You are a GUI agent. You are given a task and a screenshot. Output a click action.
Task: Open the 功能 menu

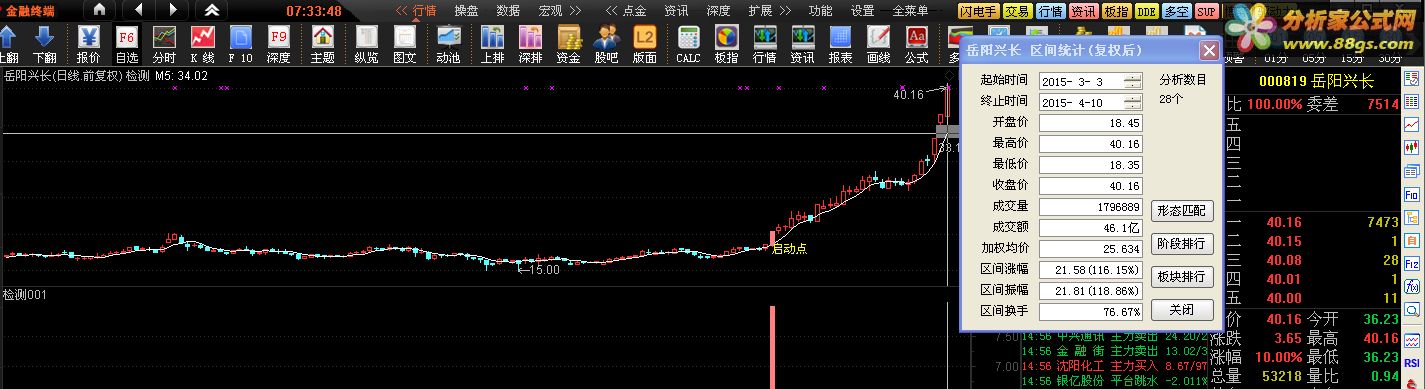[x=820, y=10]
